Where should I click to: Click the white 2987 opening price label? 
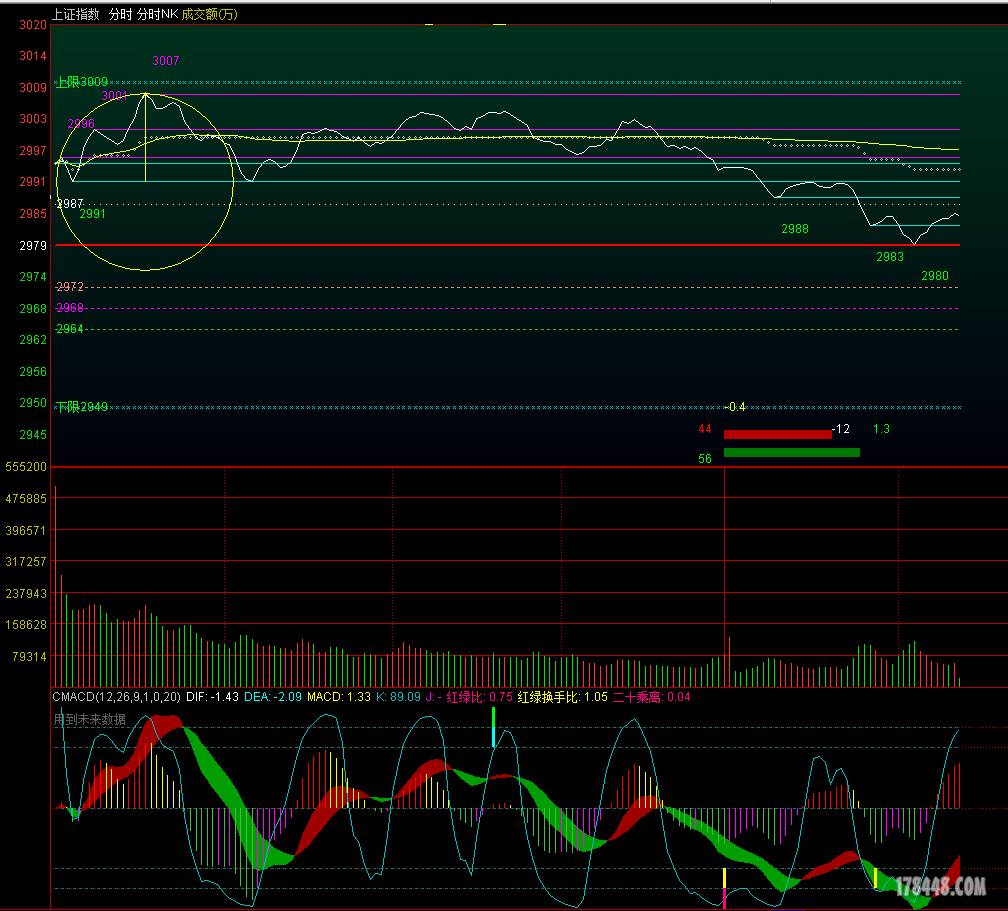(70, 204)
